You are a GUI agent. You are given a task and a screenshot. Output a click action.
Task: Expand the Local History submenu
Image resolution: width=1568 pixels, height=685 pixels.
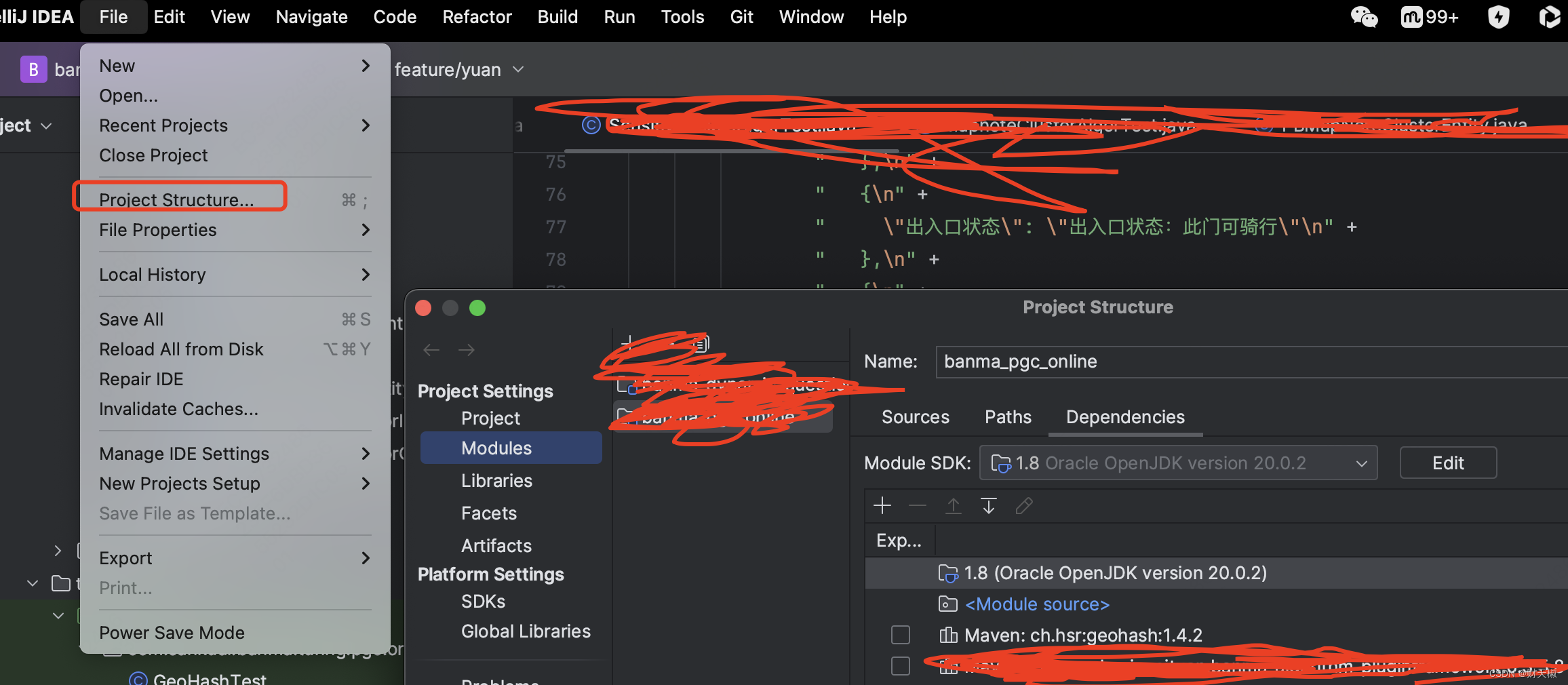tap(235, 275)
